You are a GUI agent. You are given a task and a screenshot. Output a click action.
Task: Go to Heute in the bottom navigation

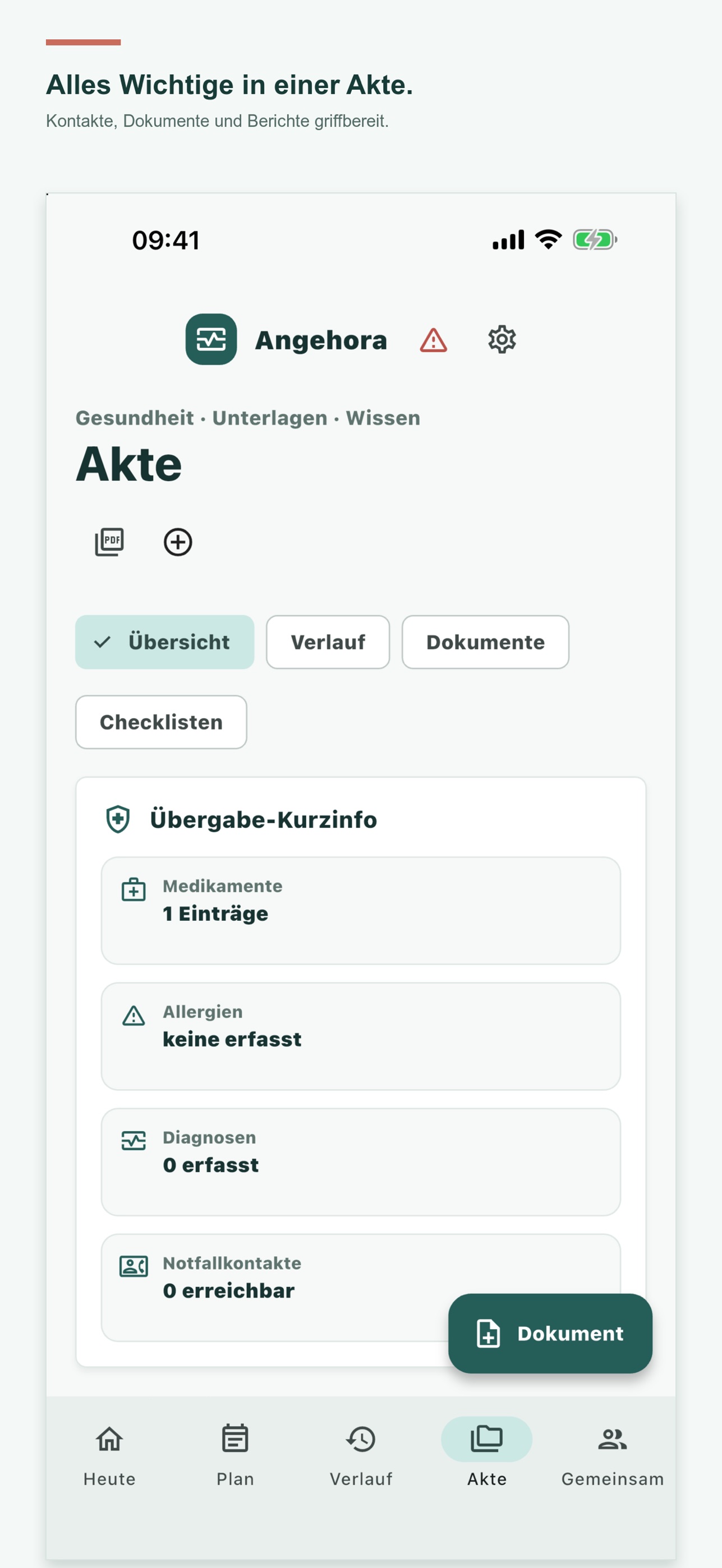coord(109,1455)
